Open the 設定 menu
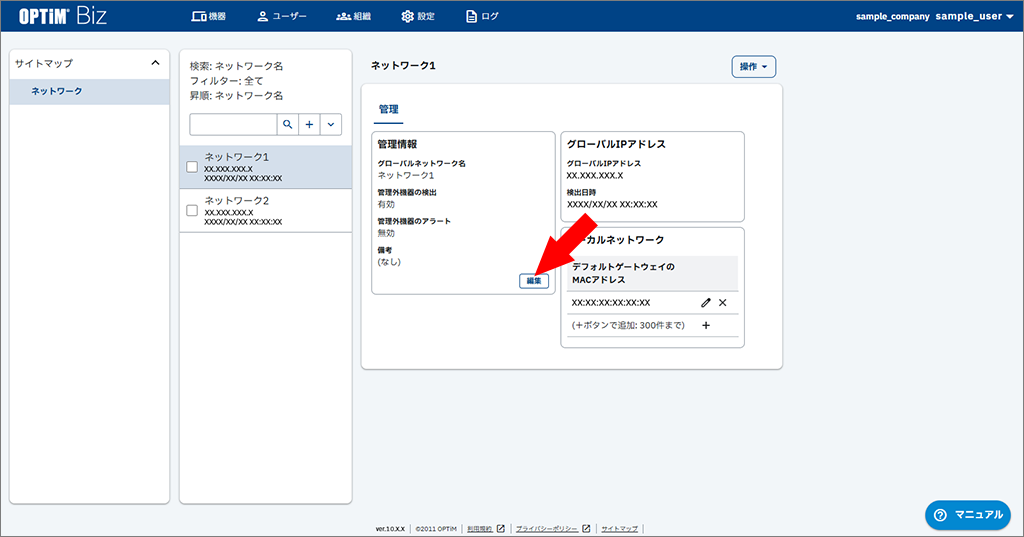 pyautogui.click(x=418, y=16)
